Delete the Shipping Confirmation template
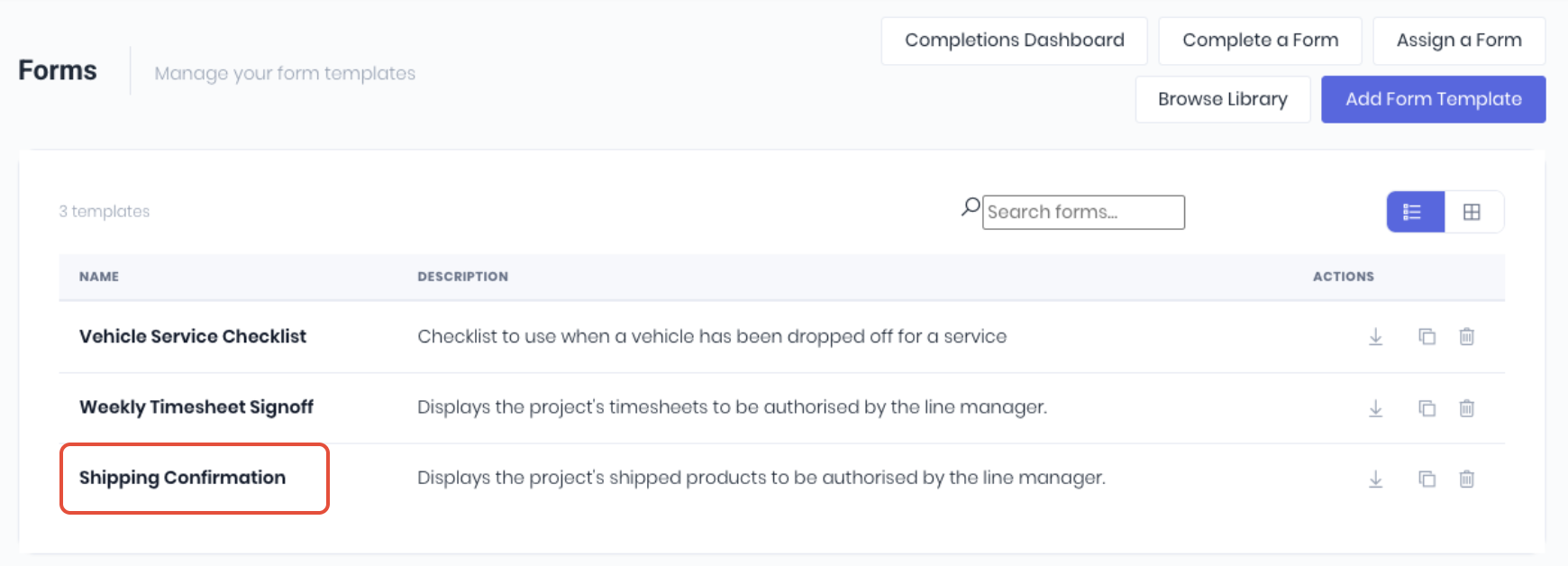1568x566 pixels. click(1466, 479)
